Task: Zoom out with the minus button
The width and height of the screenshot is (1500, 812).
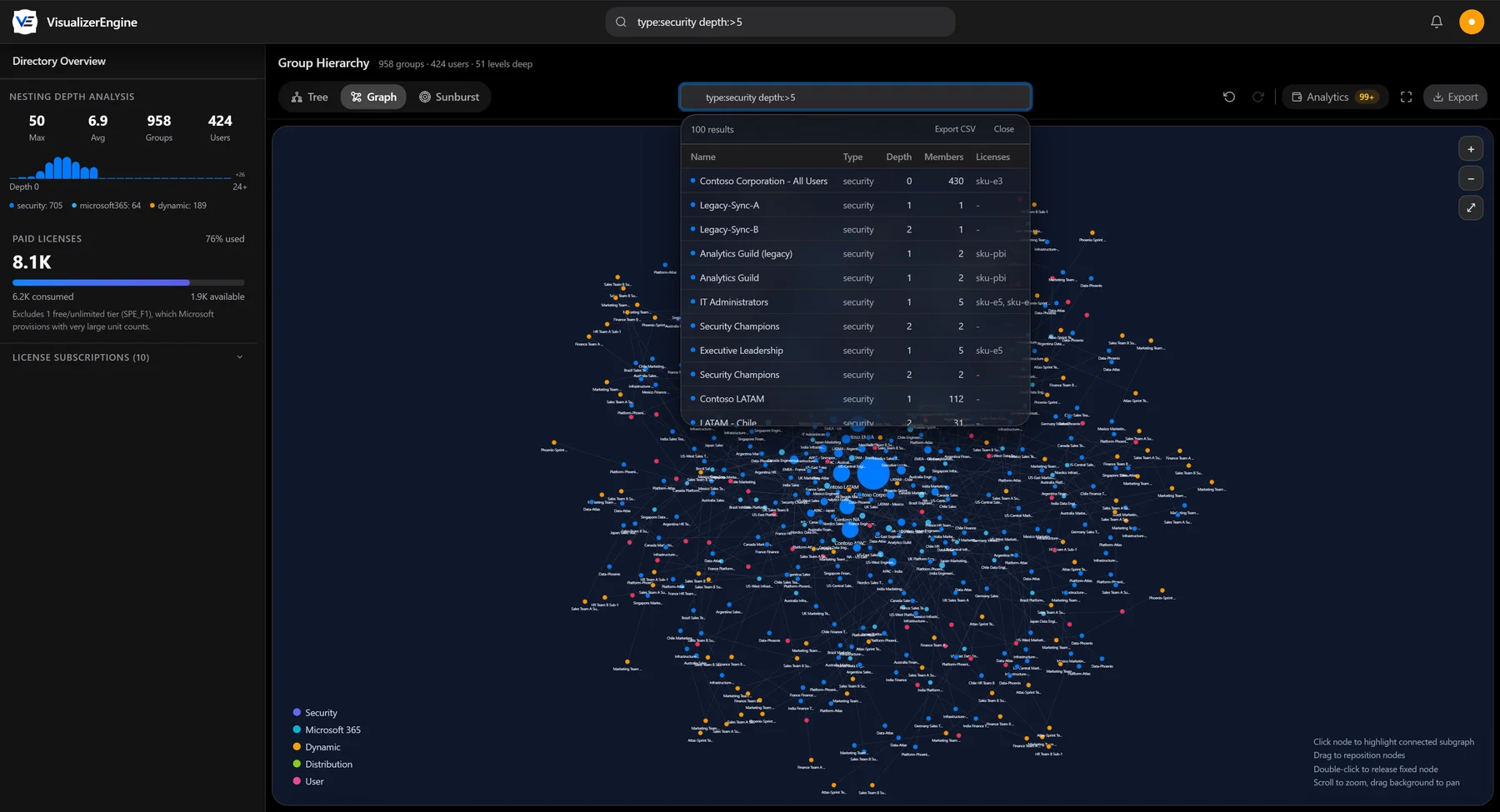Action: [x=1471, y=178]
